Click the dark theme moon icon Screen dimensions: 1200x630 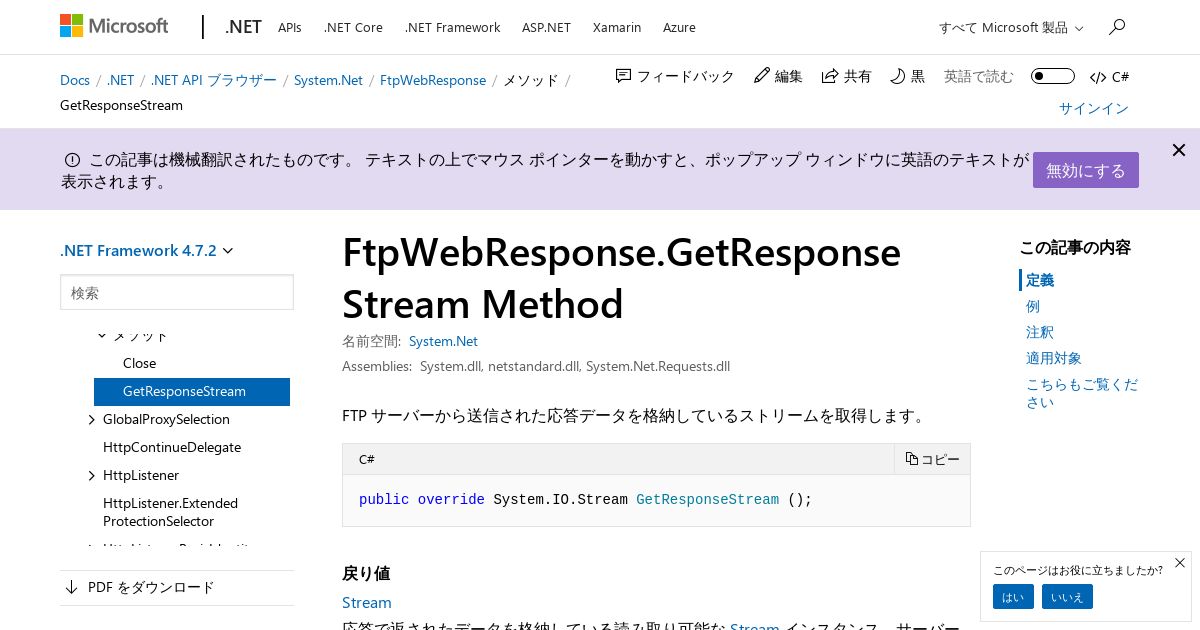(x=897, y=76)
